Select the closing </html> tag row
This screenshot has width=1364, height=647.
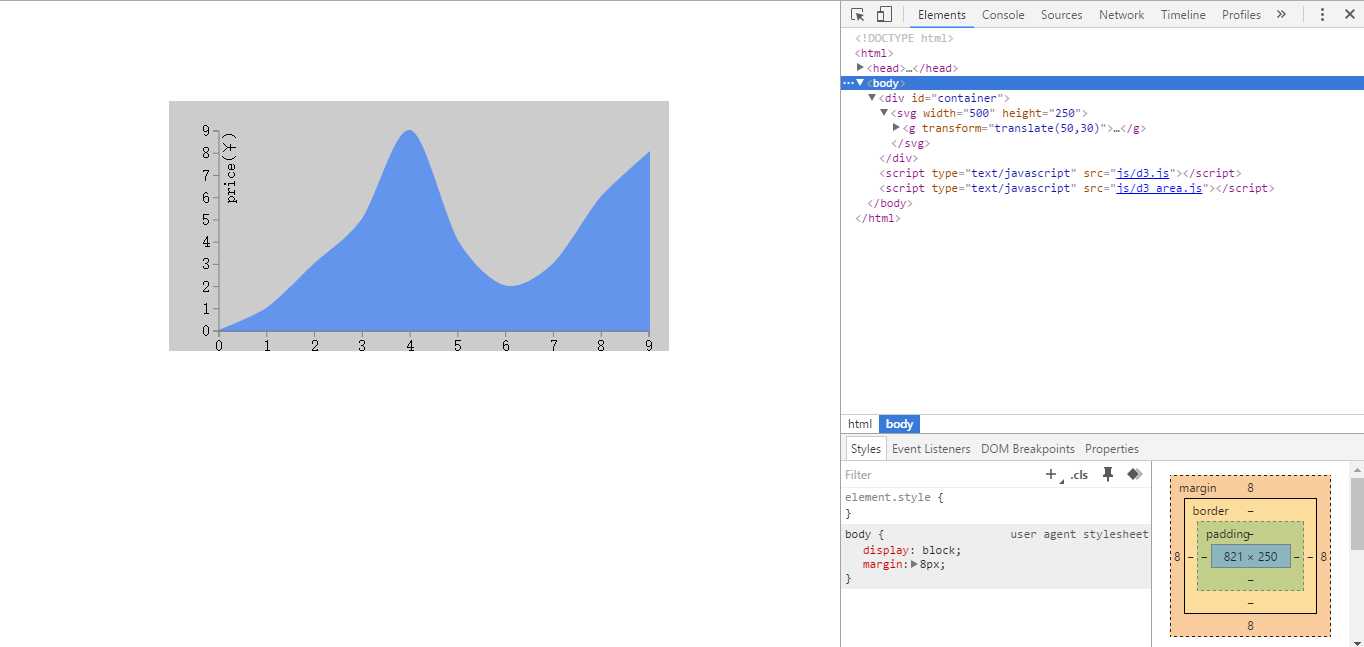click(x=877, y=218)
